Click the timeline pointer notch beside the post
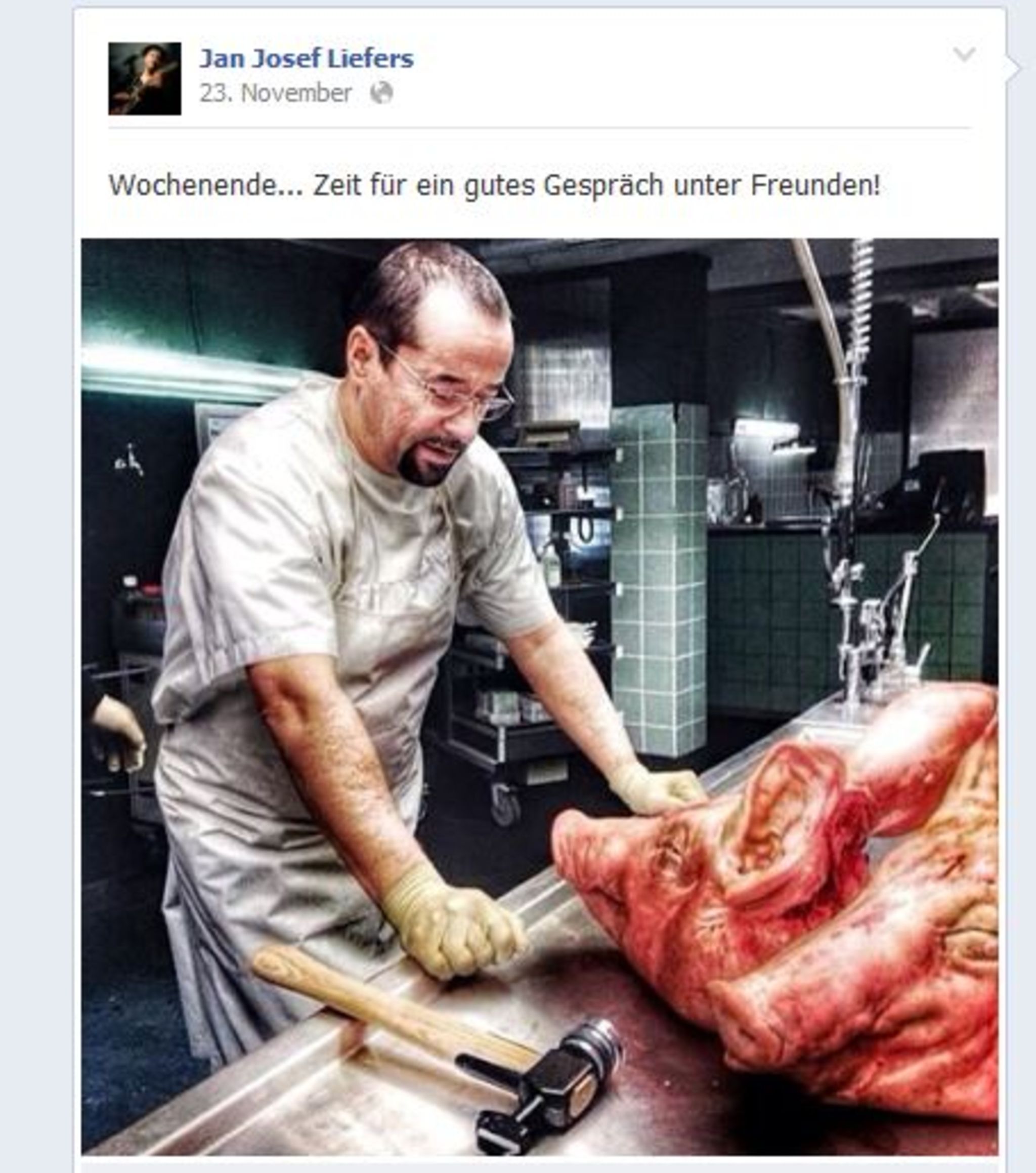Screen dimensions: 1036x1173 1014,68
